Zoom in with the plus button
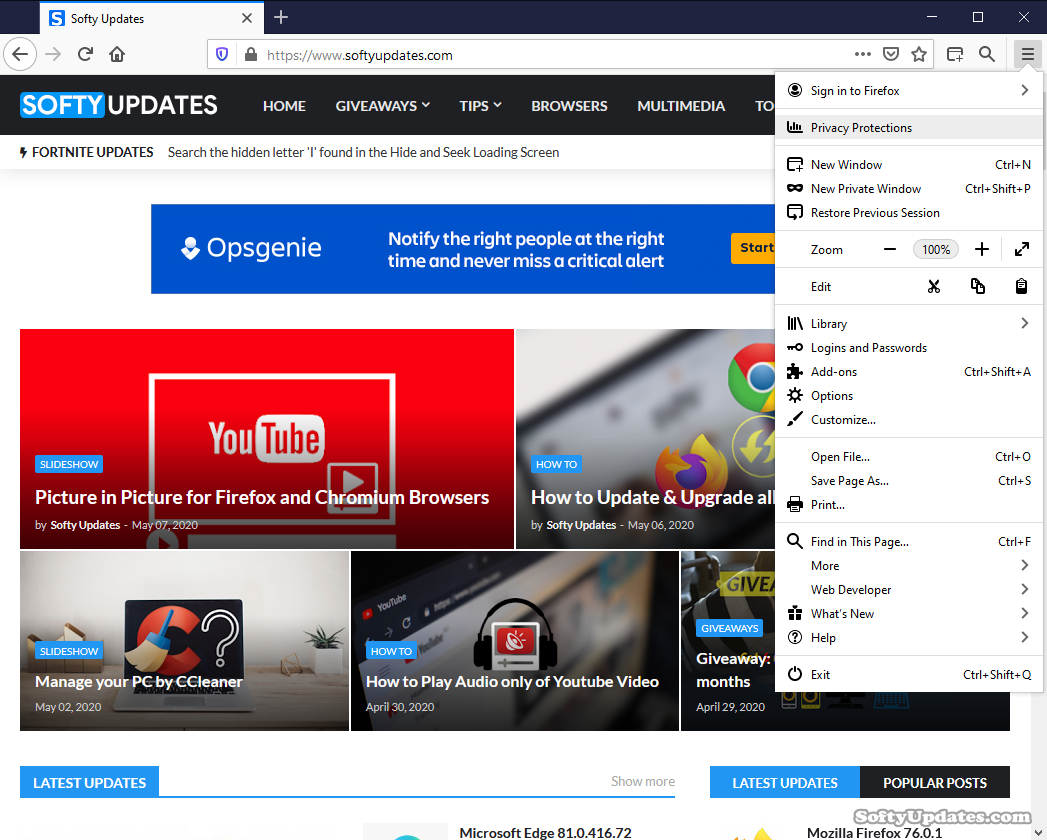Viewport: 1047px width, 840px height. [x=982, y=250]
